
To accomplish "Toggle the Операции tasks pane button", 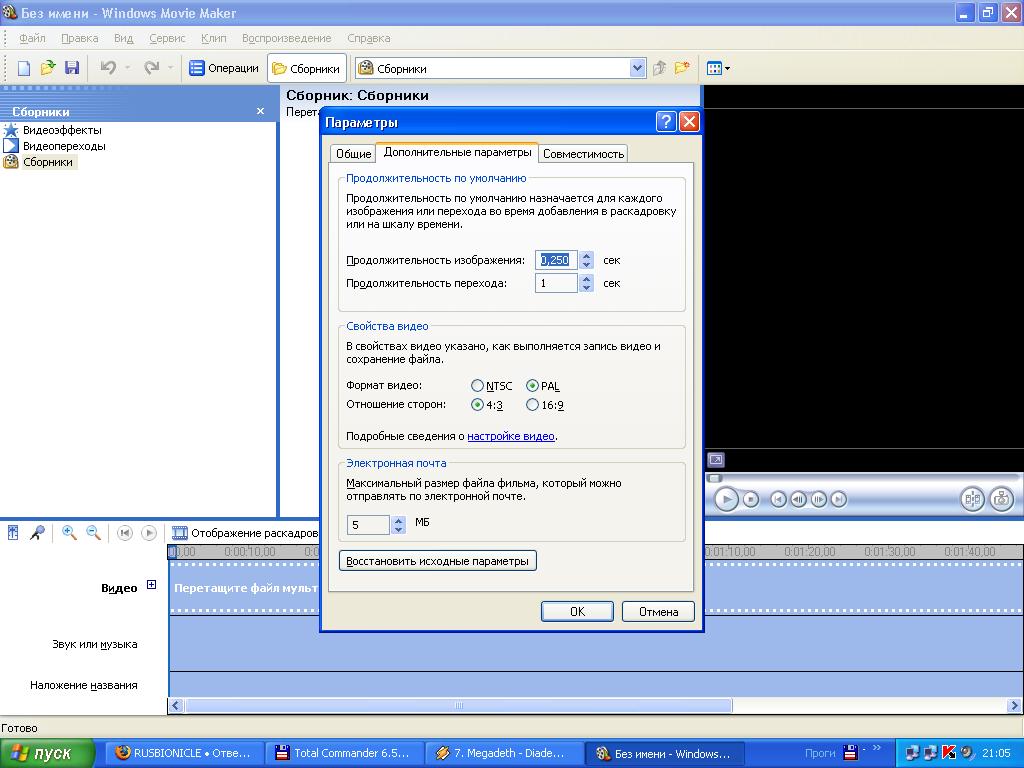I will 224,68.
